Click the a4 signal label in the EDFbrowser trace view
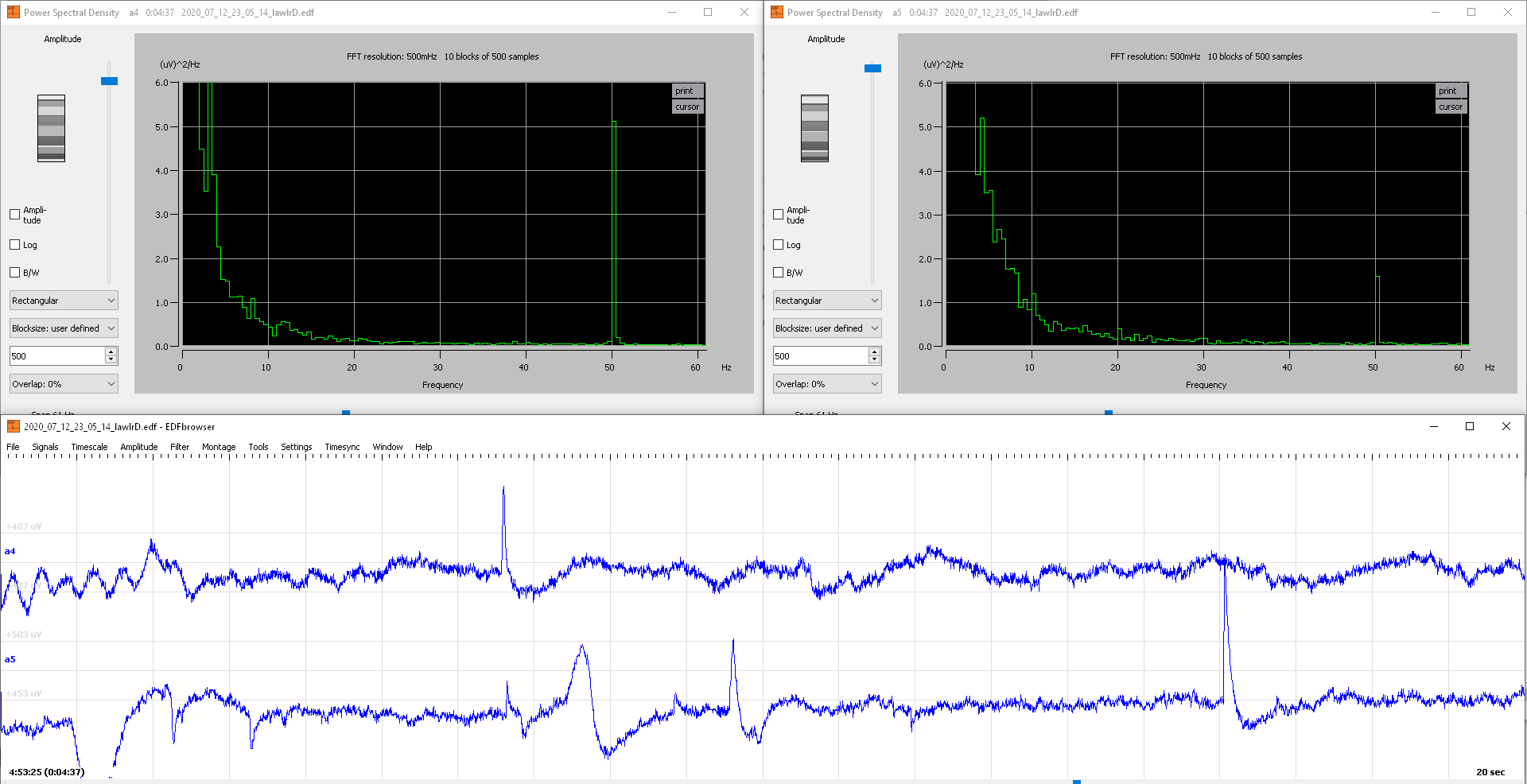 [10, 551]
